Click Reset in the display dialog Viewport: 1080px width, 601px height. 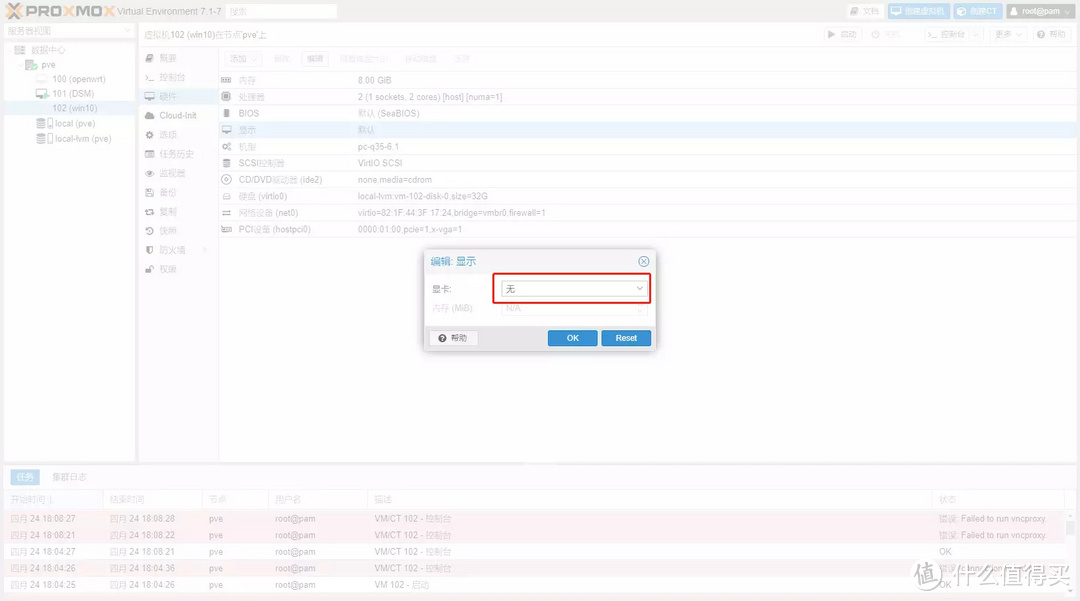pos(626,338)
